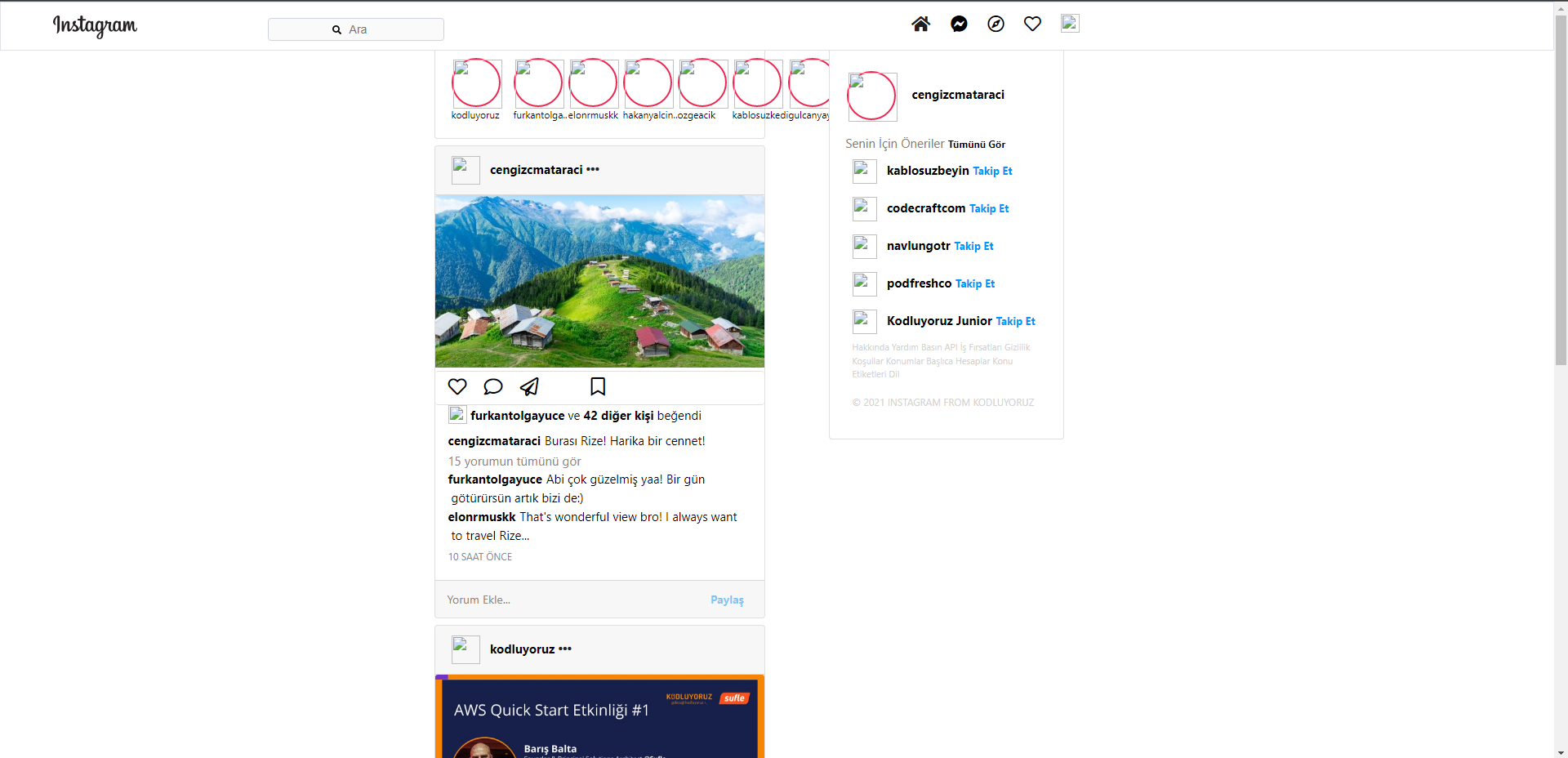Click the Home icon in the navbar
1568x758 pixels.
920,24
